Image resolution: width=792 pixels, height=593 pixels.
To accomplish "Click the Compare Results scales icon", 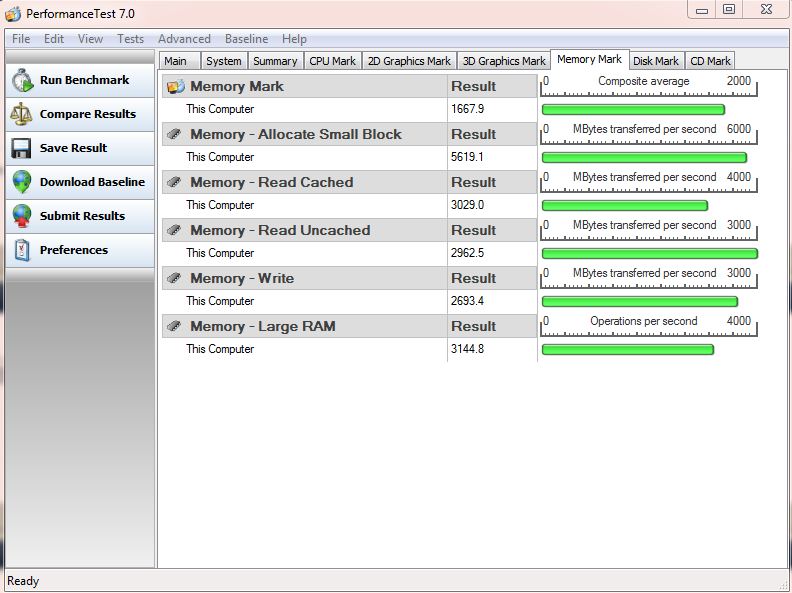I will point(21,114).
